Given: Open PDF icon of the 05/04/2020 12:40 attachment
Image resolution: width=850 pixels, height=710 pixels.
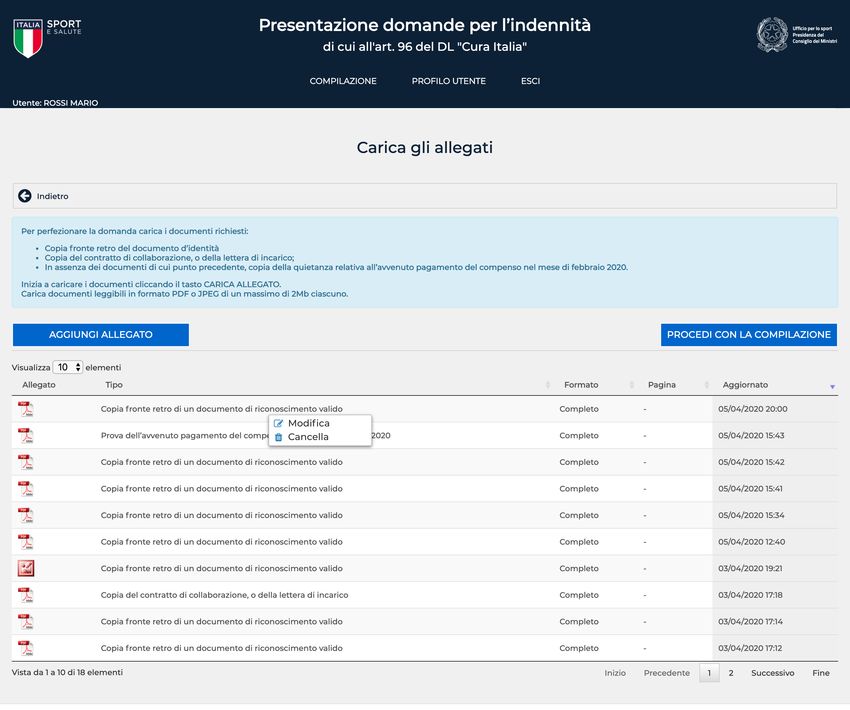Looking at the screenshot, I should (25, 542).
